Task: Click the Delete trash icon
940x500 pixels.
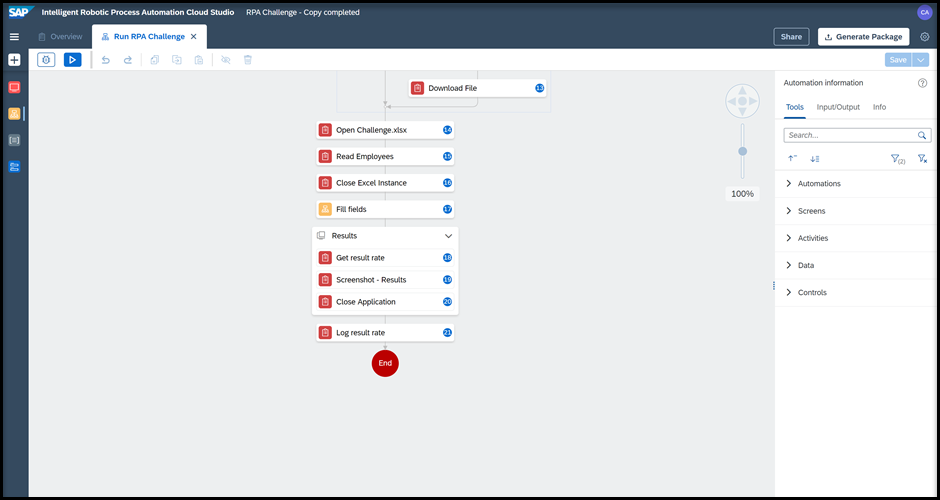Action: pos(248,60)
